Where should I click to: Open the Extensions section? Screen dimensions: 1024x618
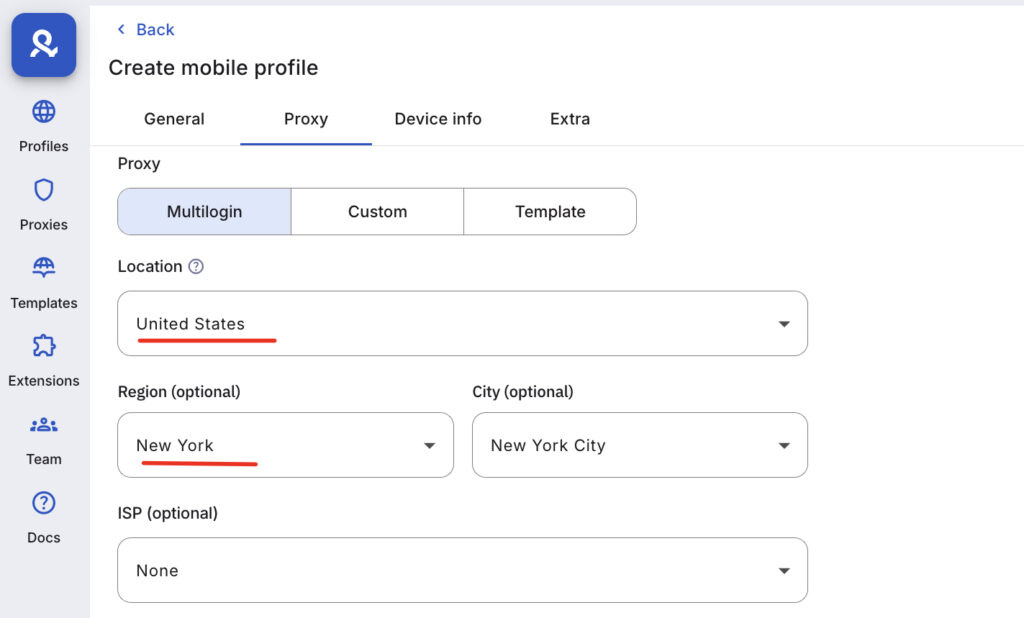pyautogui.click(x=43, y=359)
